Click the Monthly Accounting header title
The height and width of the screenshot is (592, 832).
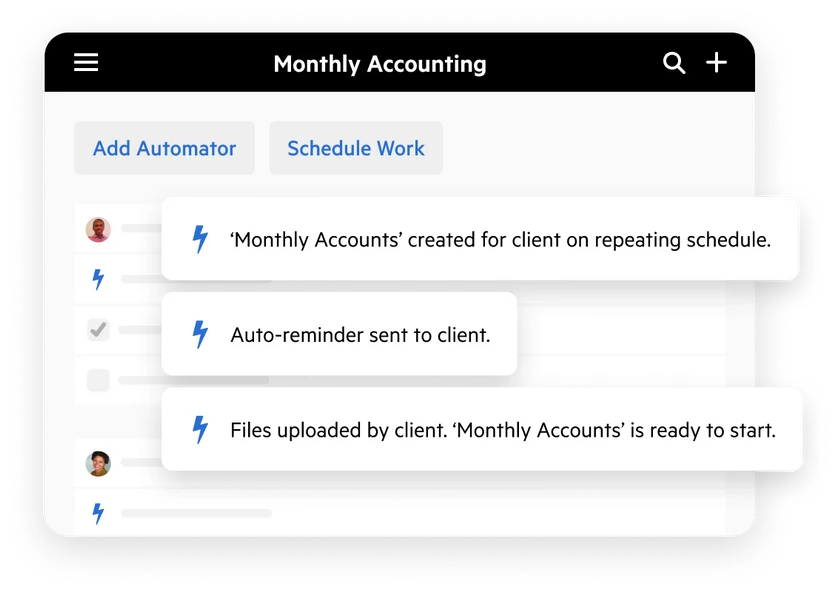click(x=380, y=64)
